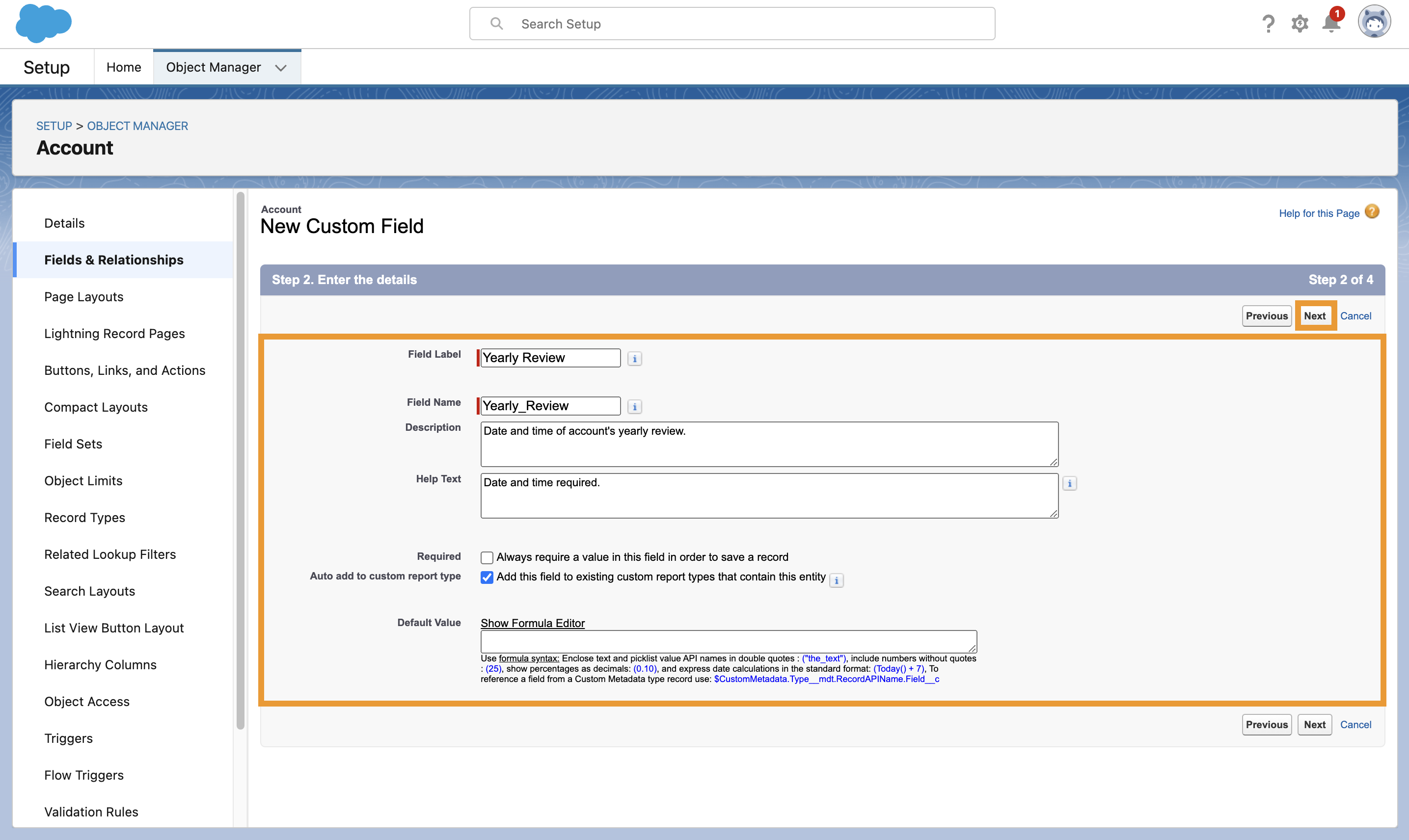The width and height of the screenshot is (1409, 840).
Task: Open the notifications bell
Action: point(1331,23)
